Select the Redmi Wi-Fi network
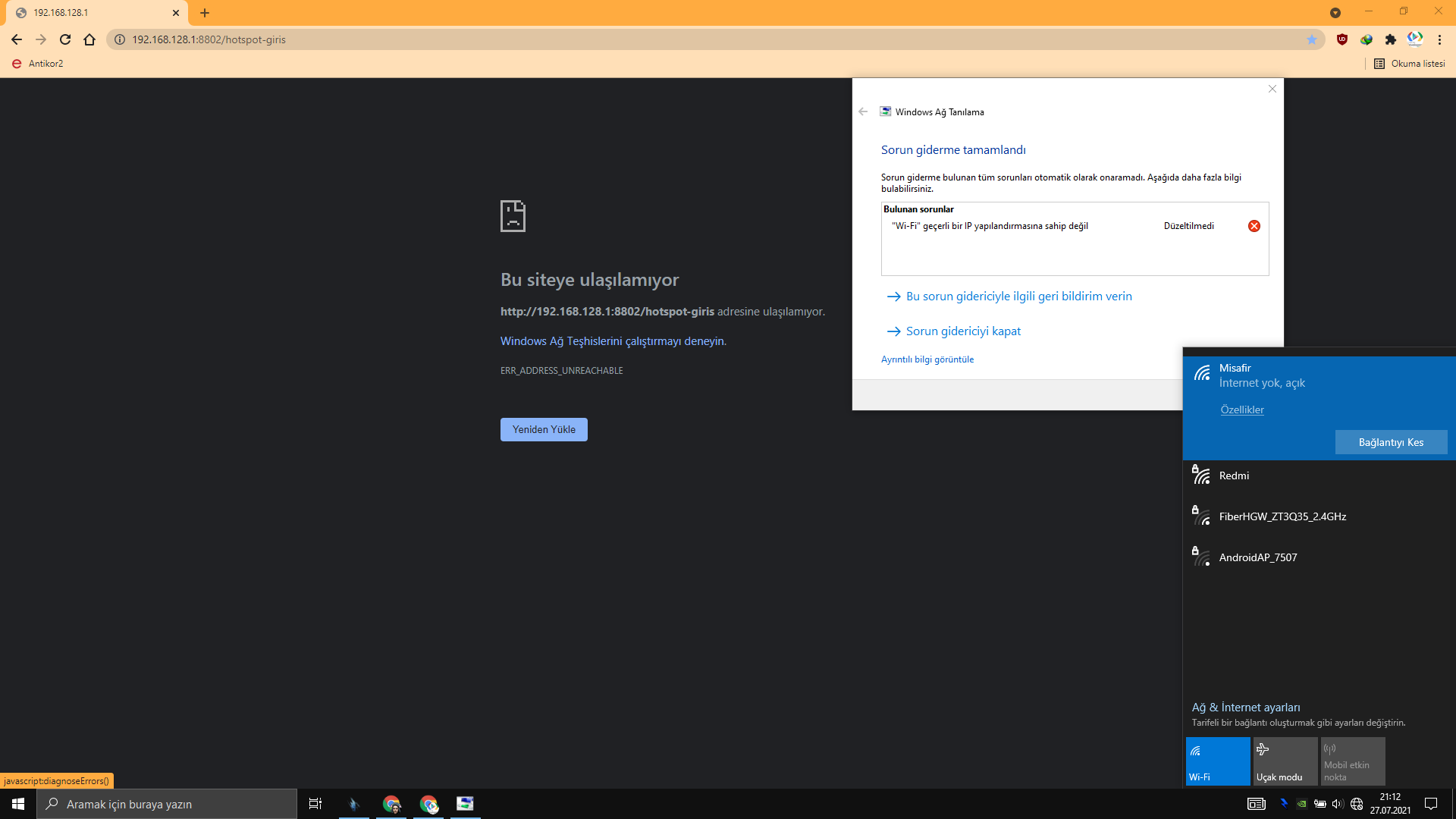 point(1234,475)
